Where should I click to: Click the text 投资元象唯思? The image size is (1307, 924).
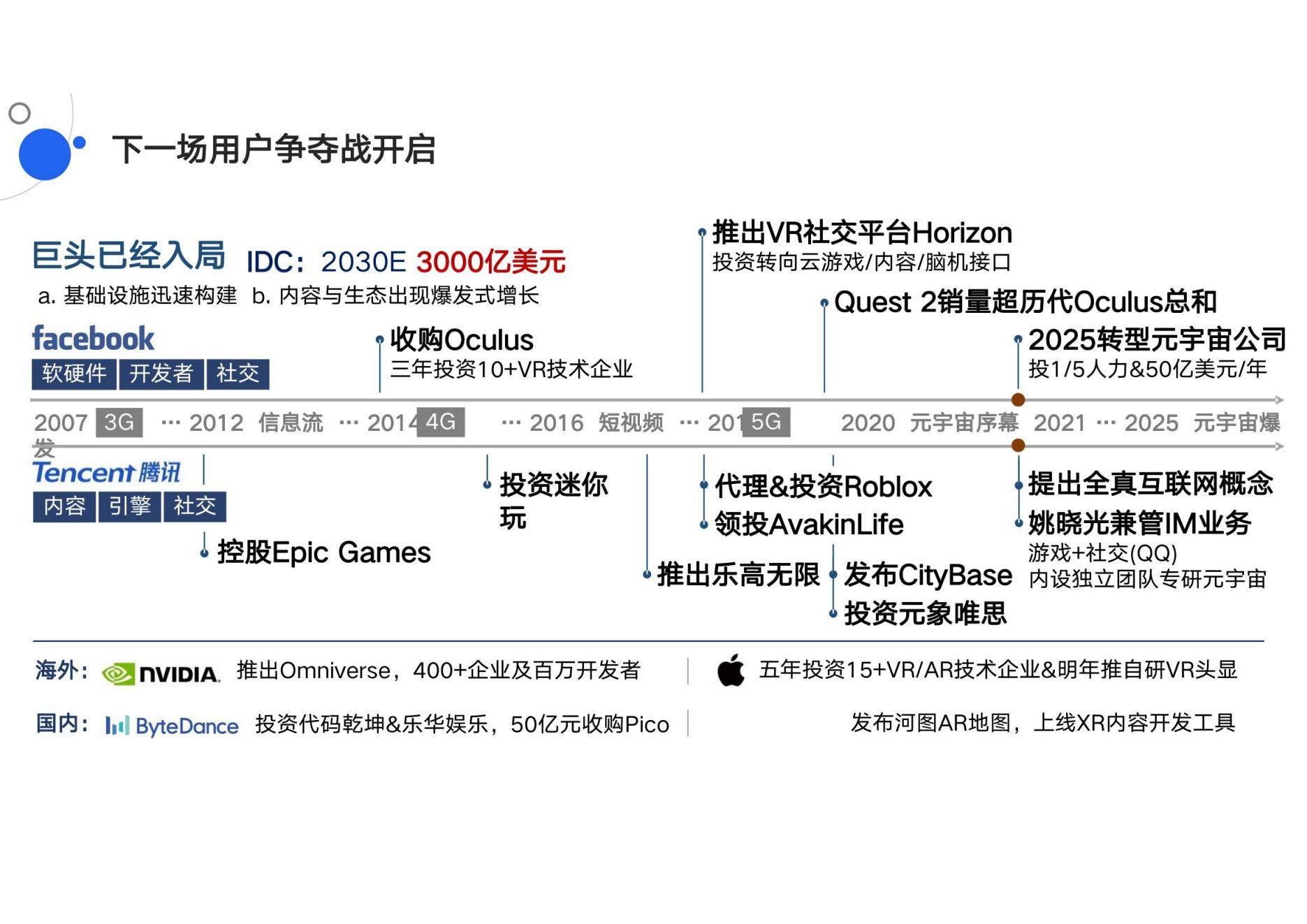[926, 613]
